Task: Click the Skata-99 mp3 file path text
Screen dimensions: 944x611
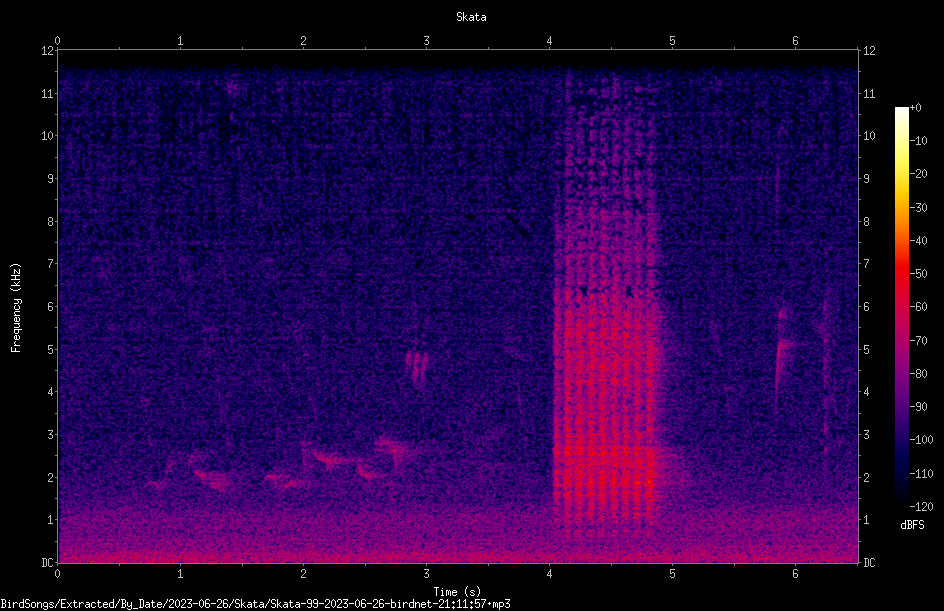Action: pyautogui.click(x=255, y=604)
